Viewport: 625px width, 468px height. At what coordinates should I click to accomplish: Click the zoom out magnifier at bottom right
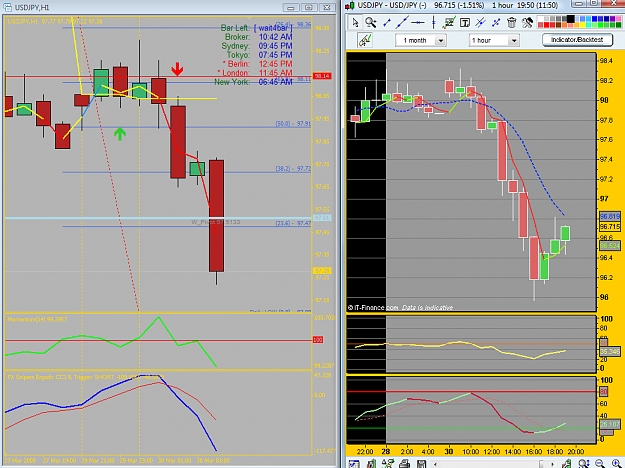[x=600, y=464]
